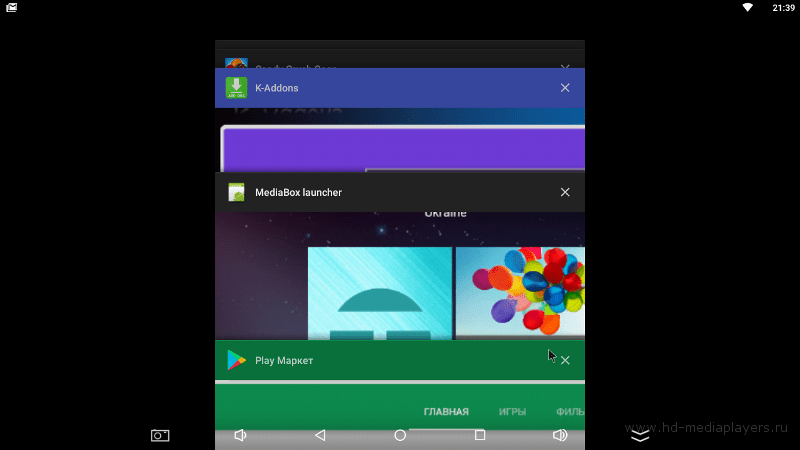Open the MediaBox launcher app icon
Screen dimensions: 800x450
pyautogui.click(x=236, y=192)
